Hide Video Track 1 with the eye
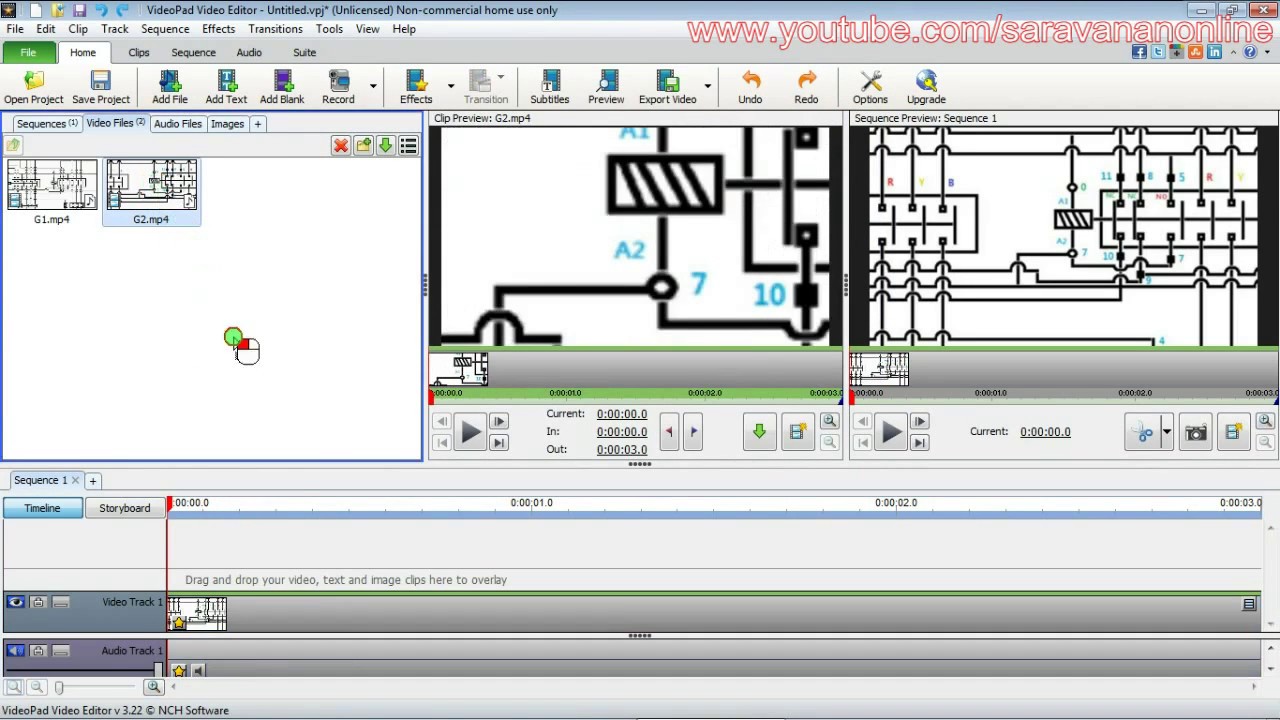1280x720 pixels. pyautogui.click(x=15, y=602)
